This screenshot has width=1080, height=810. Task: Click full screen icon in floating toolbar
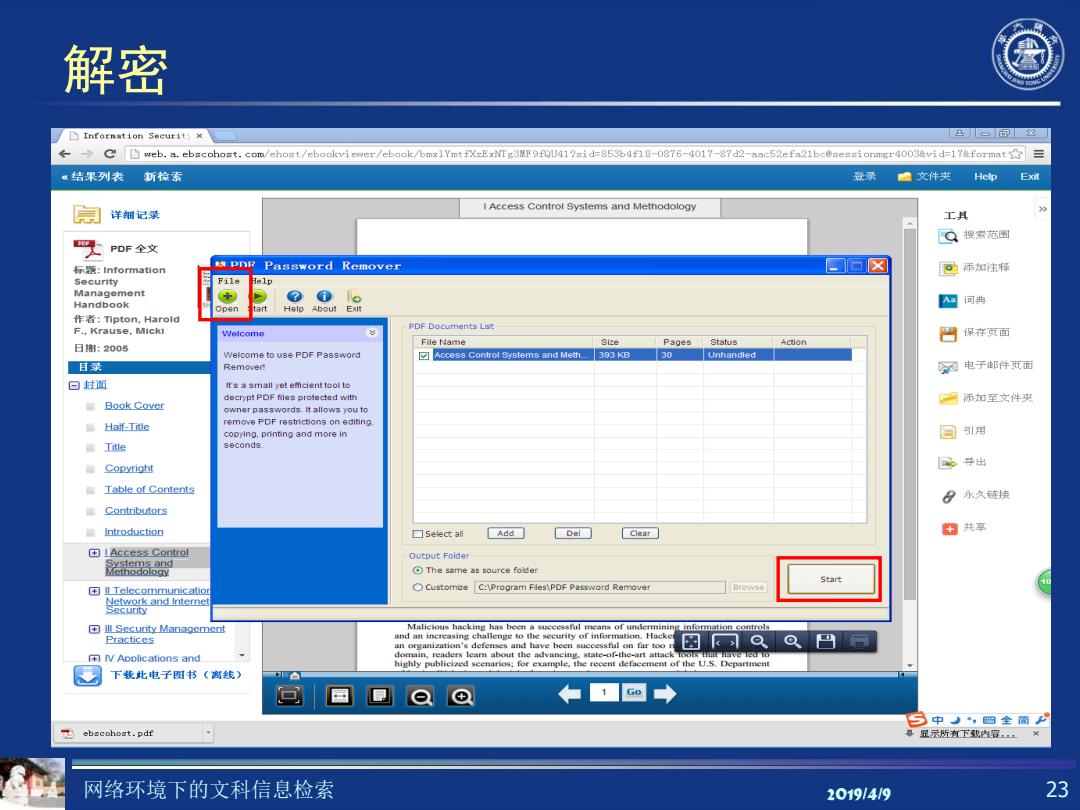pyautogui.click(x=691, y=642)
